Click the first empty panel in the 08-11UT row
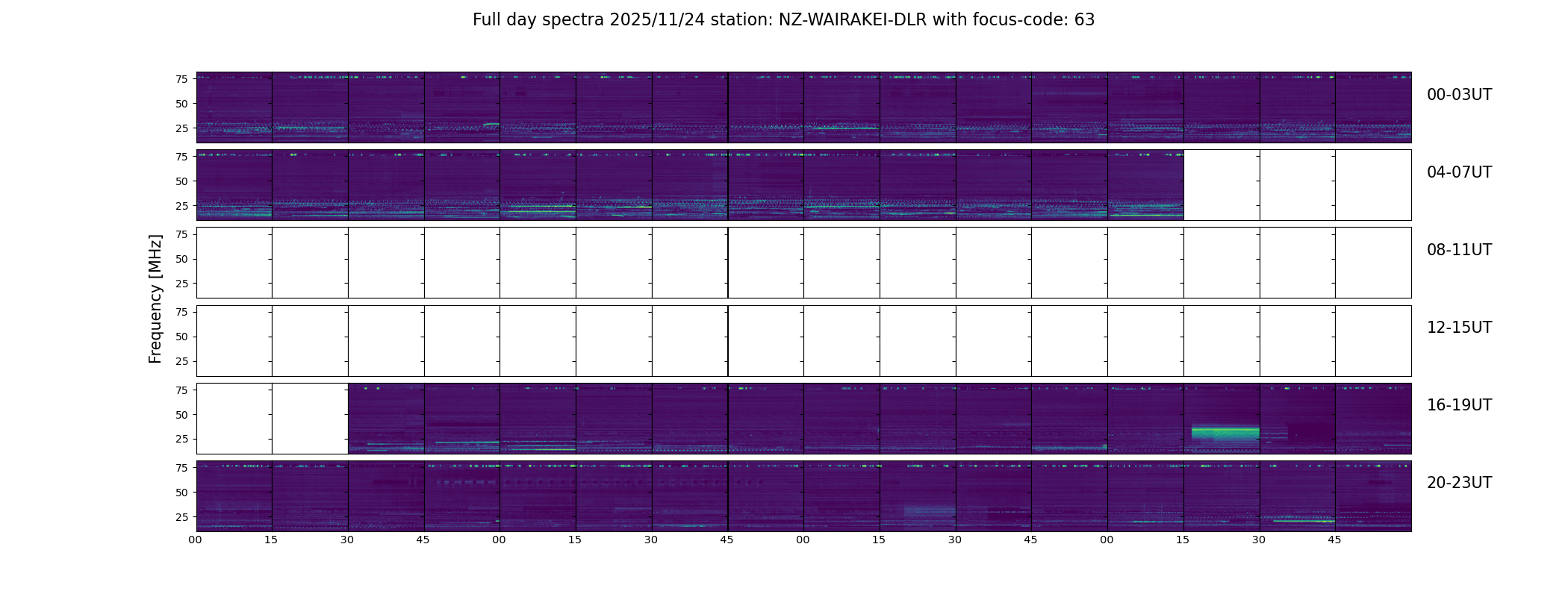This screenshot has height=597, width=1568. click(x=234, y=263)
